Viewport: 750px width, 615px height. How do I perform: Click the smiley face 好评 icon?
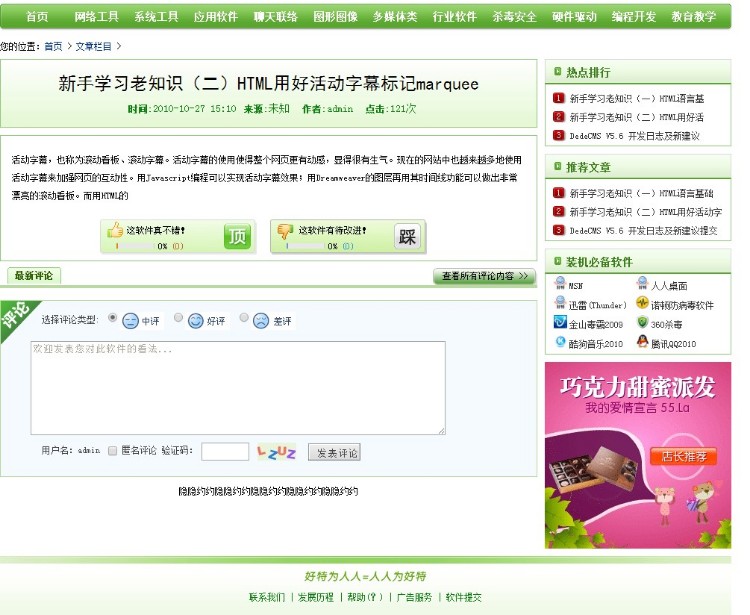[x=196, y=320]
